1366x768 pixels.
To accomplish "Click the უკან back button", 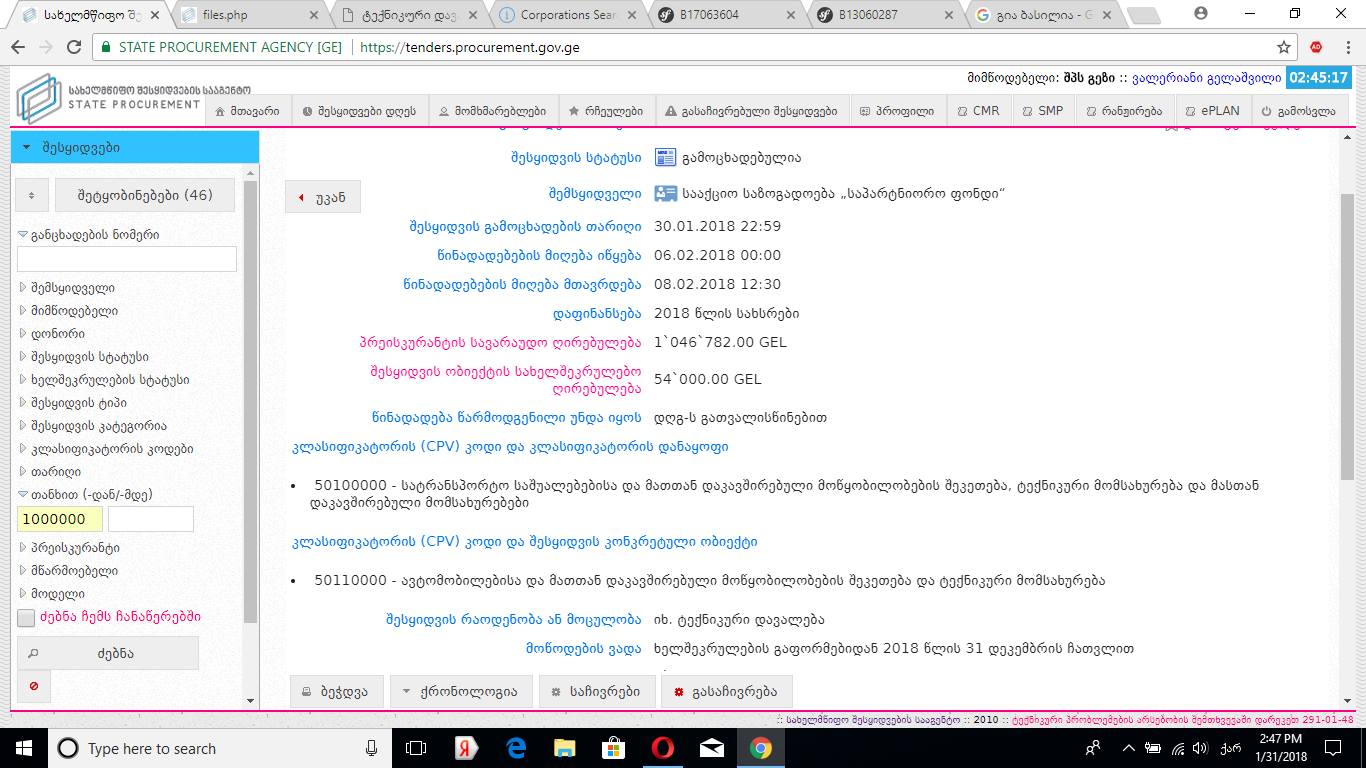I will 323,197.
